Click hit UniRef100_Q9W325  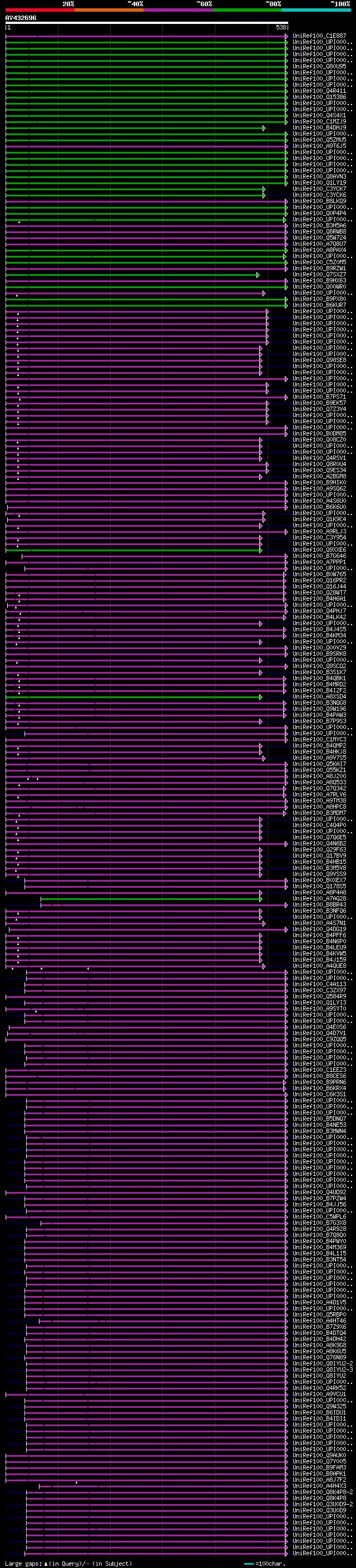coord(319,1407)
